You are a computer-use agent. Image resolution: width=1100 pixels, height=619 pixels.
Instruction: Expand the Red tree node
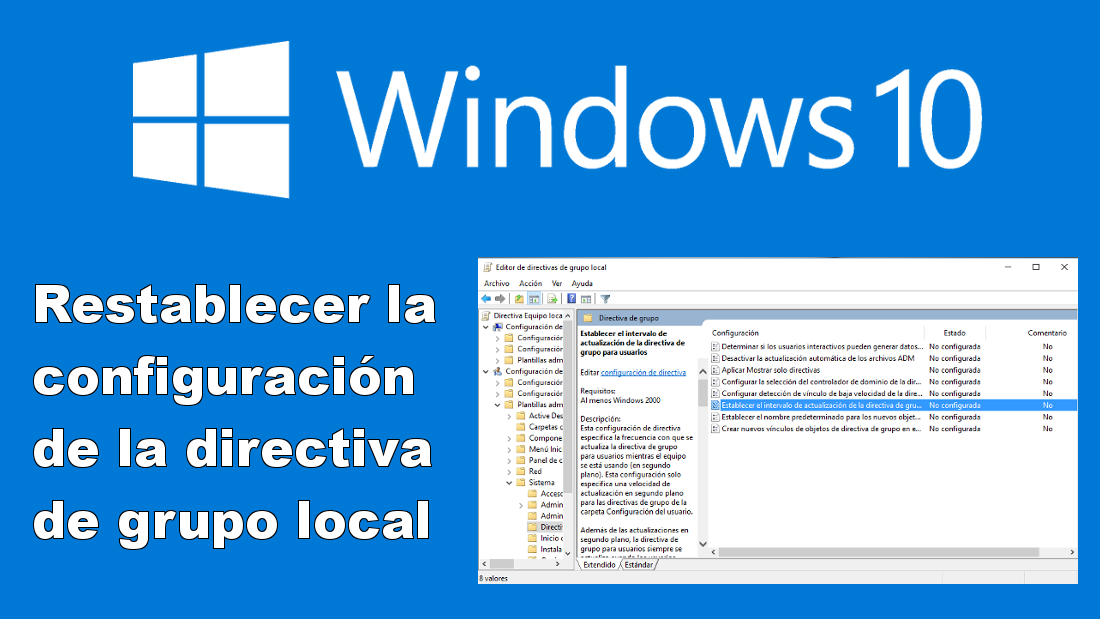(509, 472)
